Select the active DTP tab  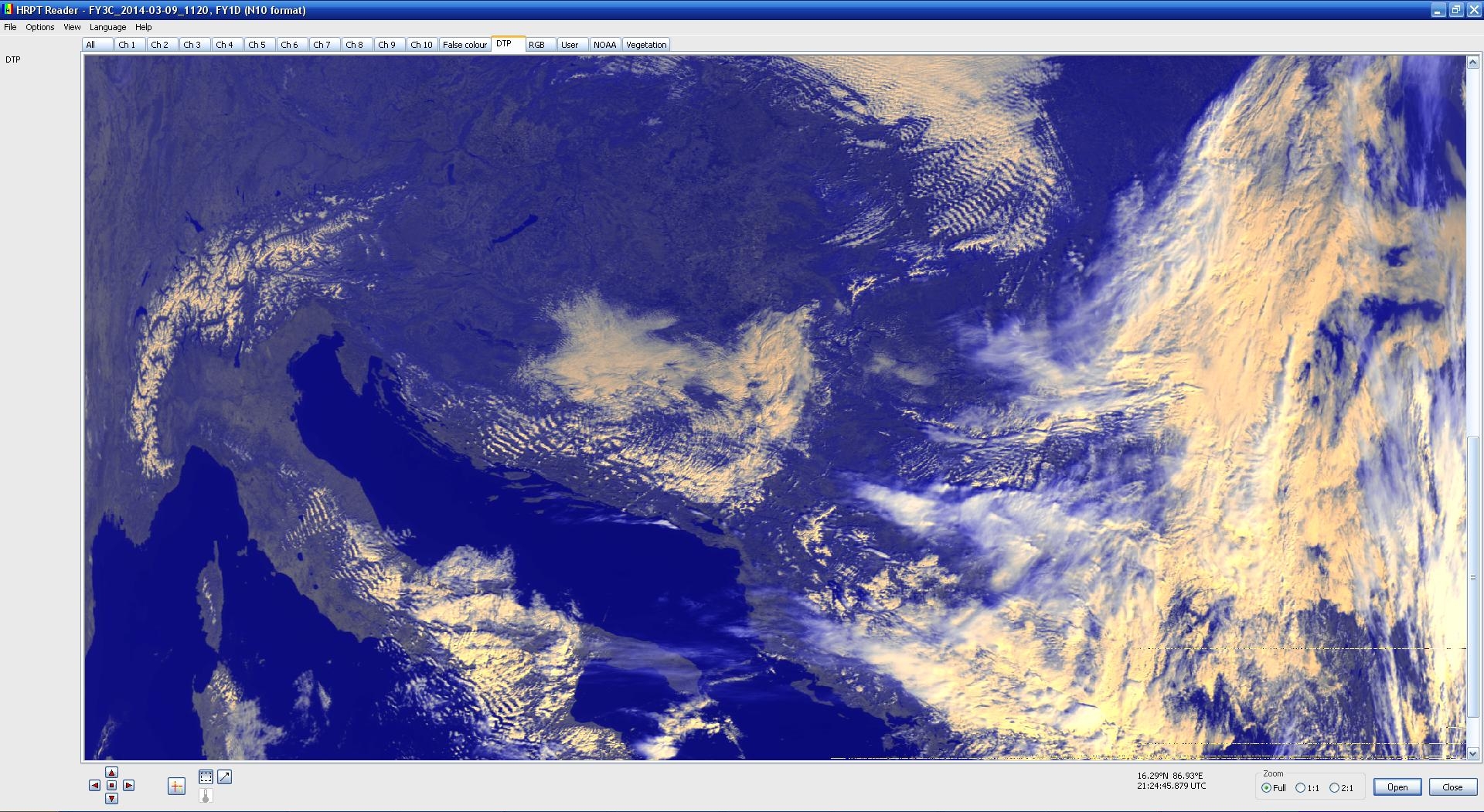click(x=508, y=44)
